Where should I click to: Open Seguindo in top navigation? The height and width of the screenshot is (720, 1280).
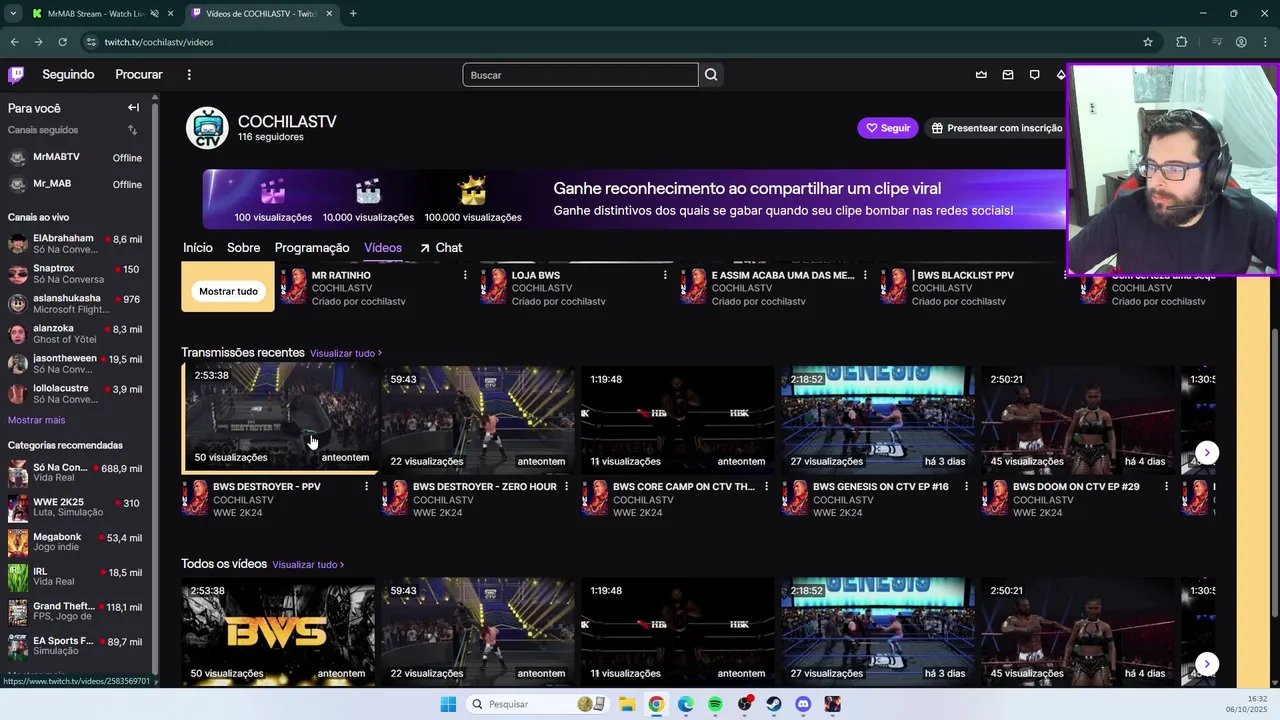[68, 75]
